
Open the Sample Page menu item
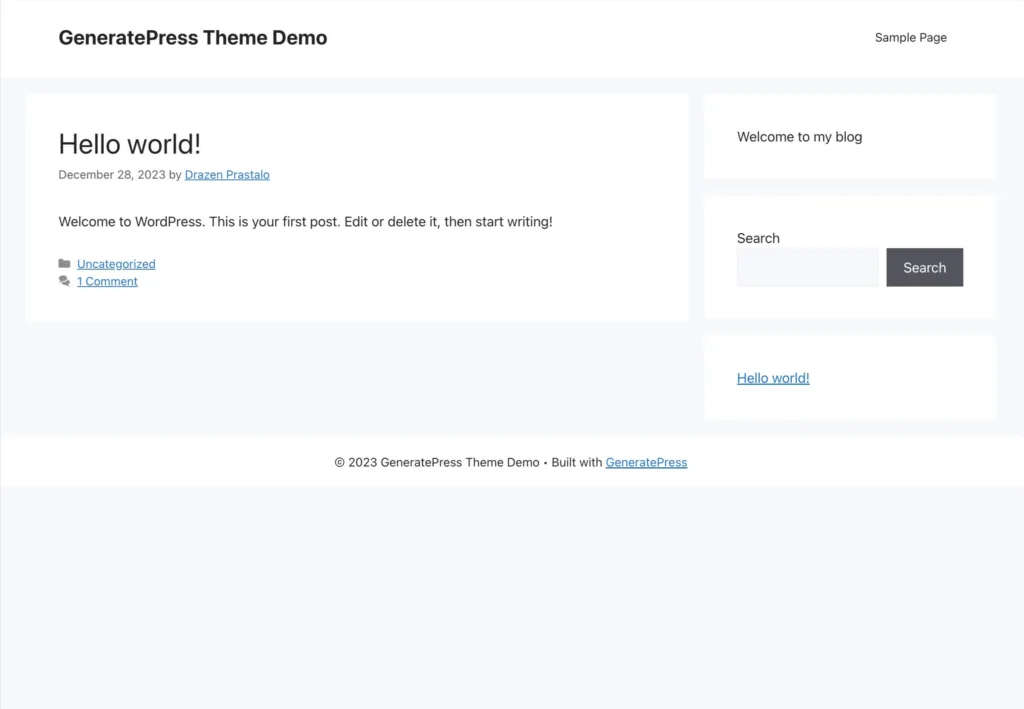pyautogui.click(x=910, y=37)
